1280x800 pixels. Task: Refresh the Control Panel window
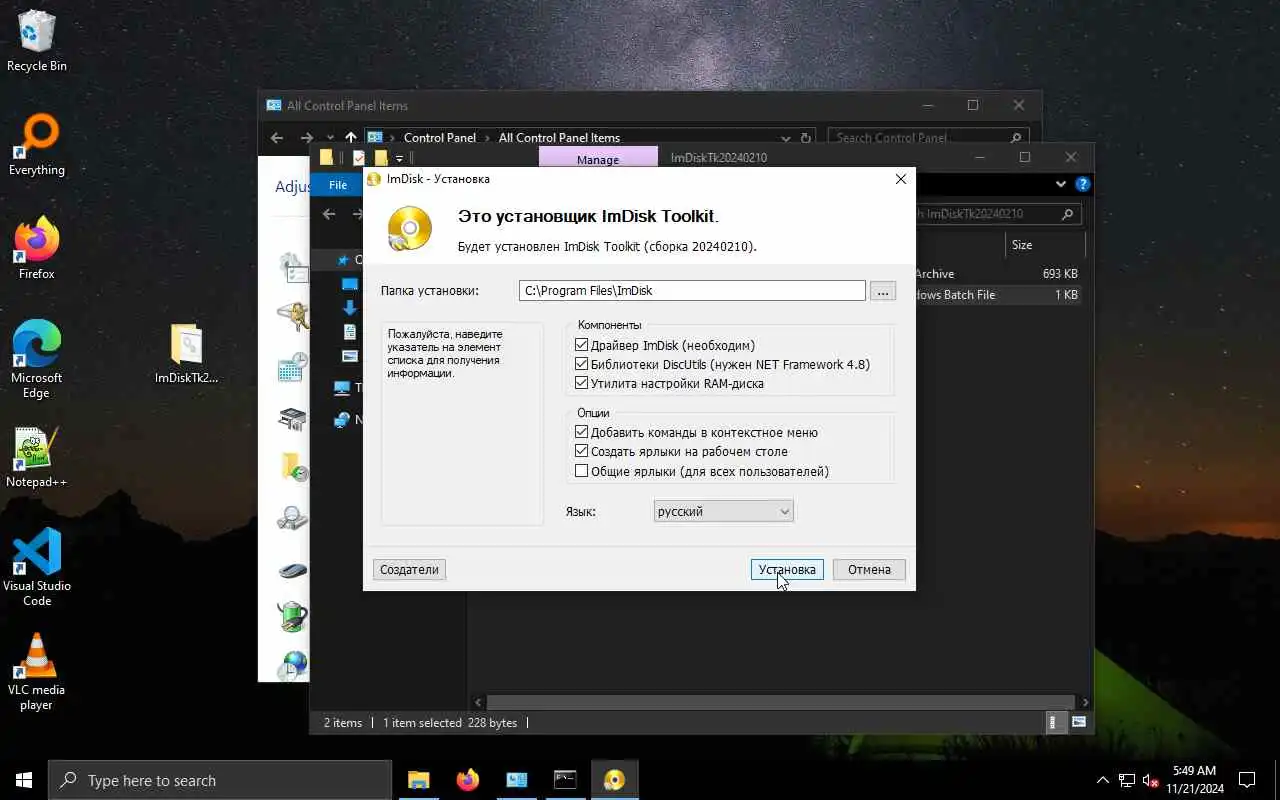pyautogui.click(x=806, y=138)
